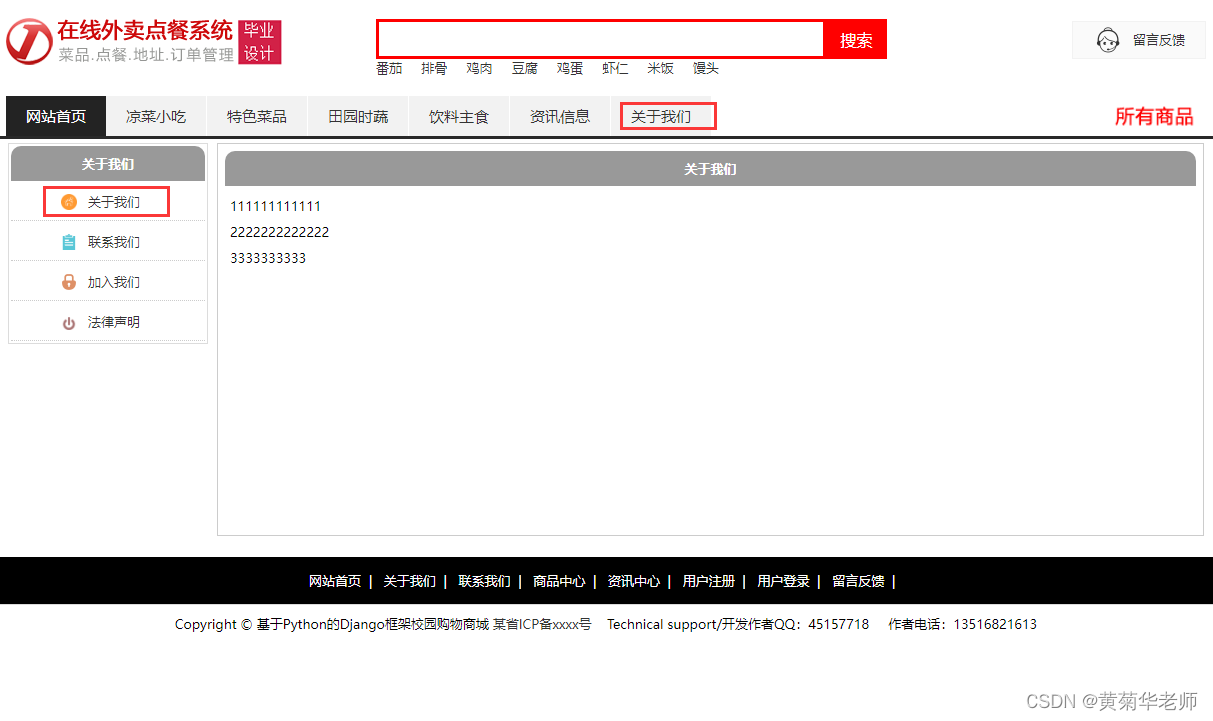1213x721 pixels.
Task: Click the red J site logo
Action: (29, 41)
